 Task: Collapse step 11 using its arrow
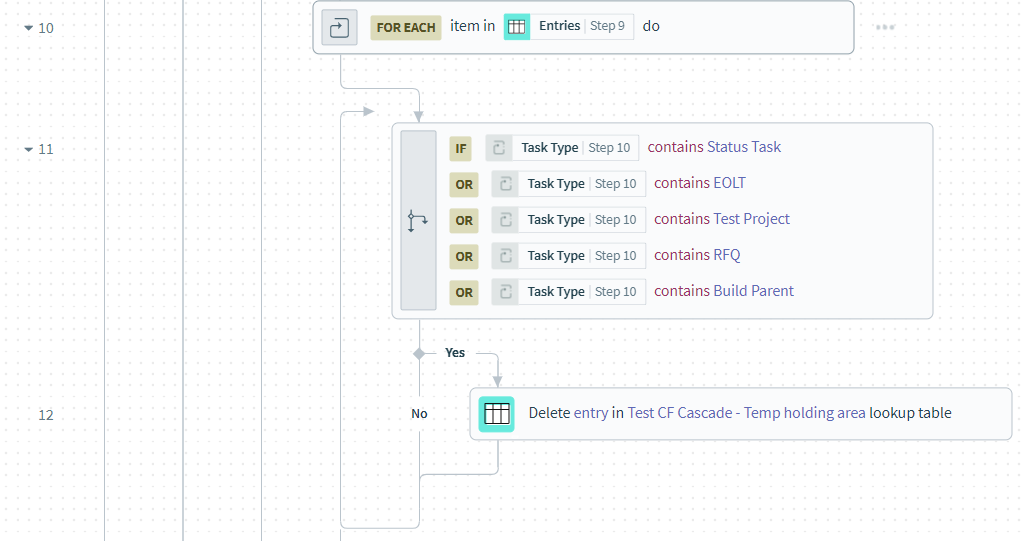point(28,150)
